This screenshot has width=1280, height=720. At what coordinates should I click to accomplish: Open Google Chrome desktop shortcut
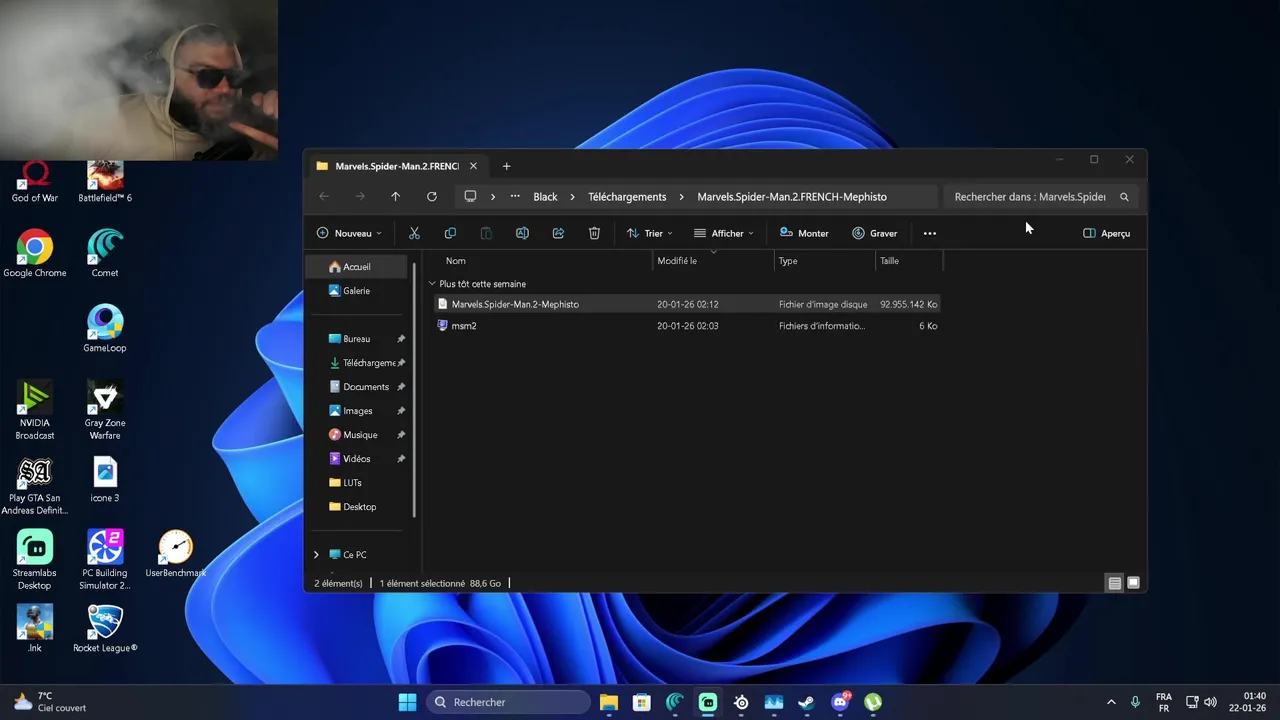[35, 254]
